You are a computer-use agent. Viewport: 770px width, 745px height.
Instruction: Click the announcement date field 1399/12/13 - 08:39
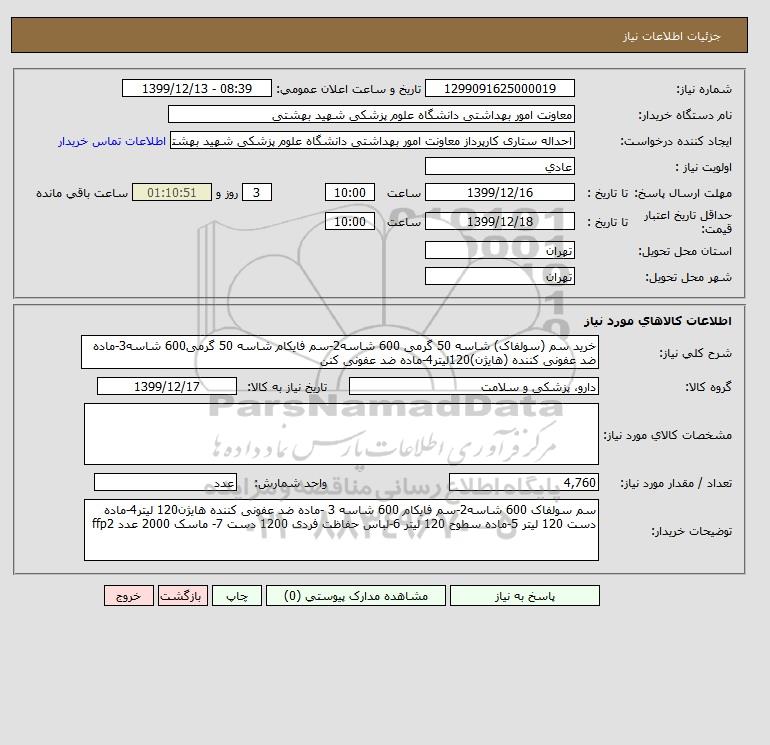click(196, 88)
